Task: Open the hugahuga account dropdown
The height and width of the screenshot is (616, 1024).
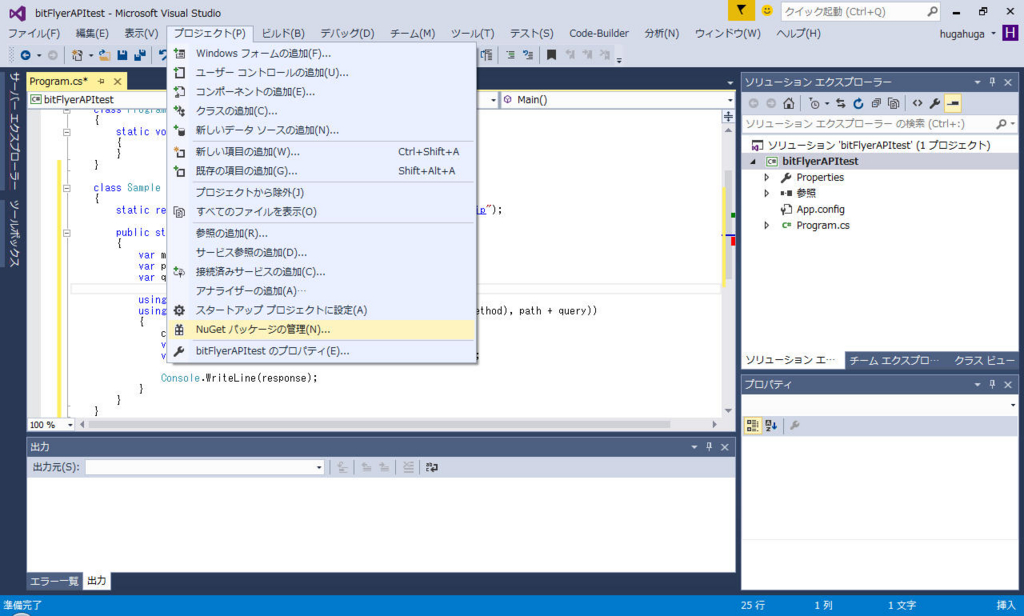Action: coord(968,34)
